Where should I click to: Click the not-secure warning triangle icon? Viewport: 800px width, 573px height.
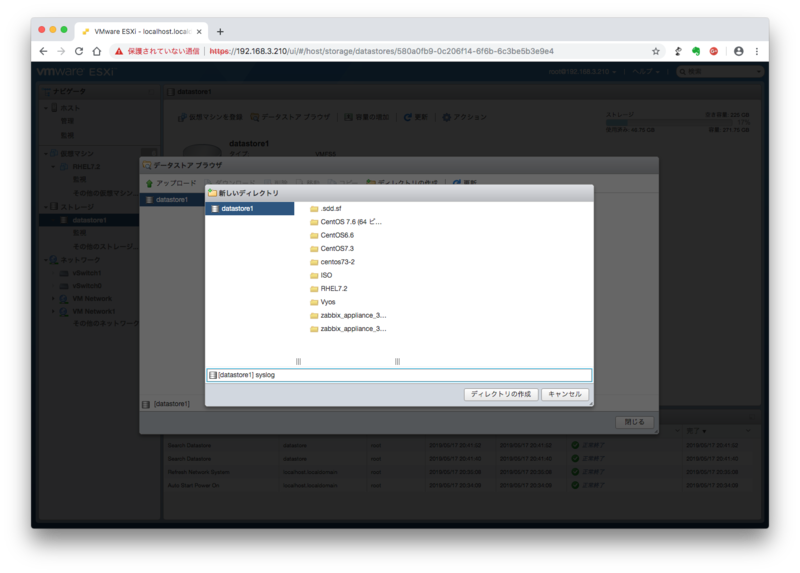(119, 51)
